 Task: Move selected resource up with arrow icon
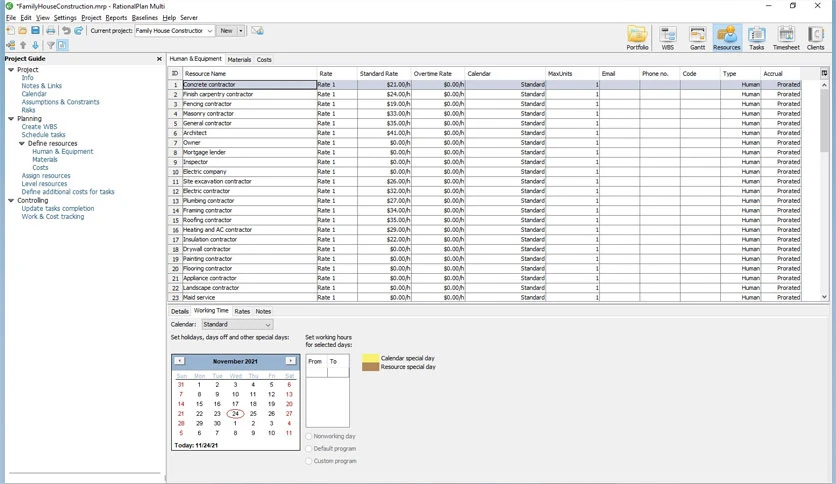click(23, 45)
